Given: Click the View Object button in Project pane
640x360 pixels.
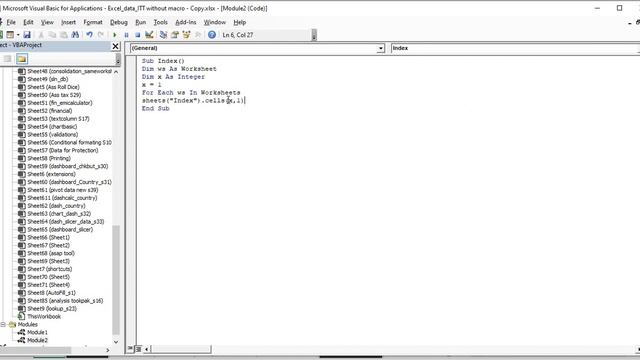Looking at the screenshot, I should [x=7, y=59].
